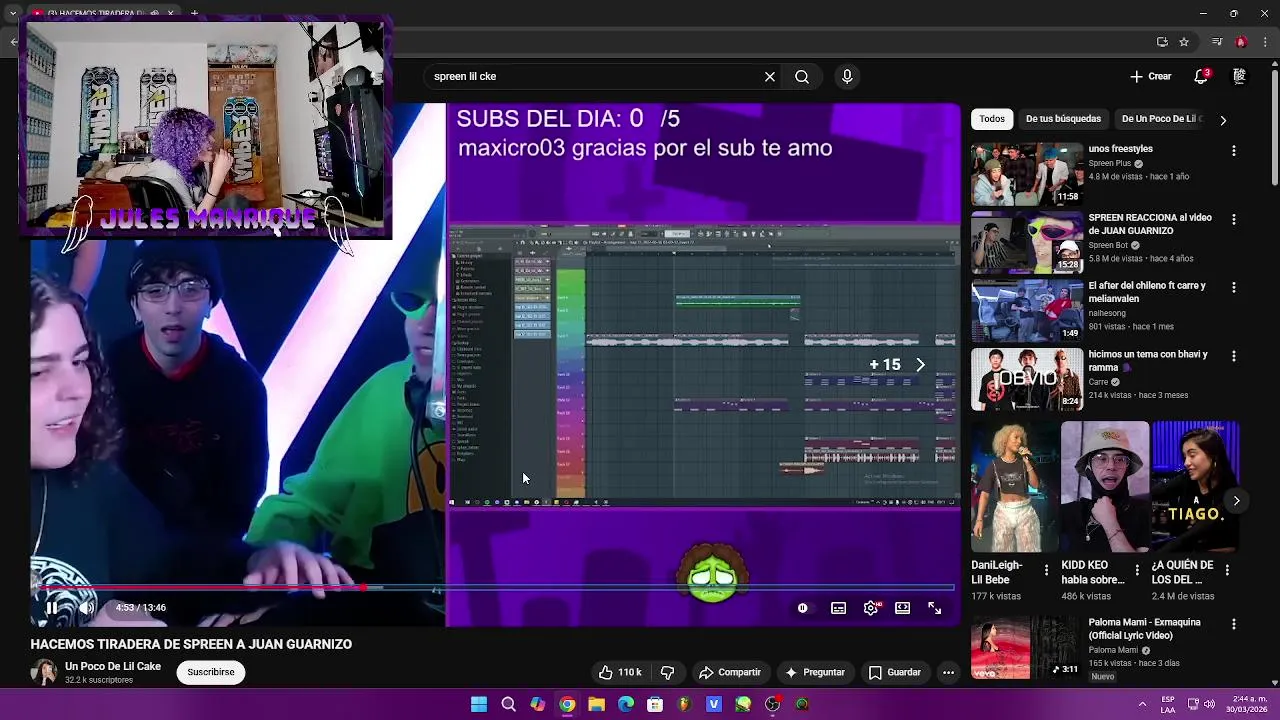Open 'hicimos un tema con bhavi' title

point(1148,361)
